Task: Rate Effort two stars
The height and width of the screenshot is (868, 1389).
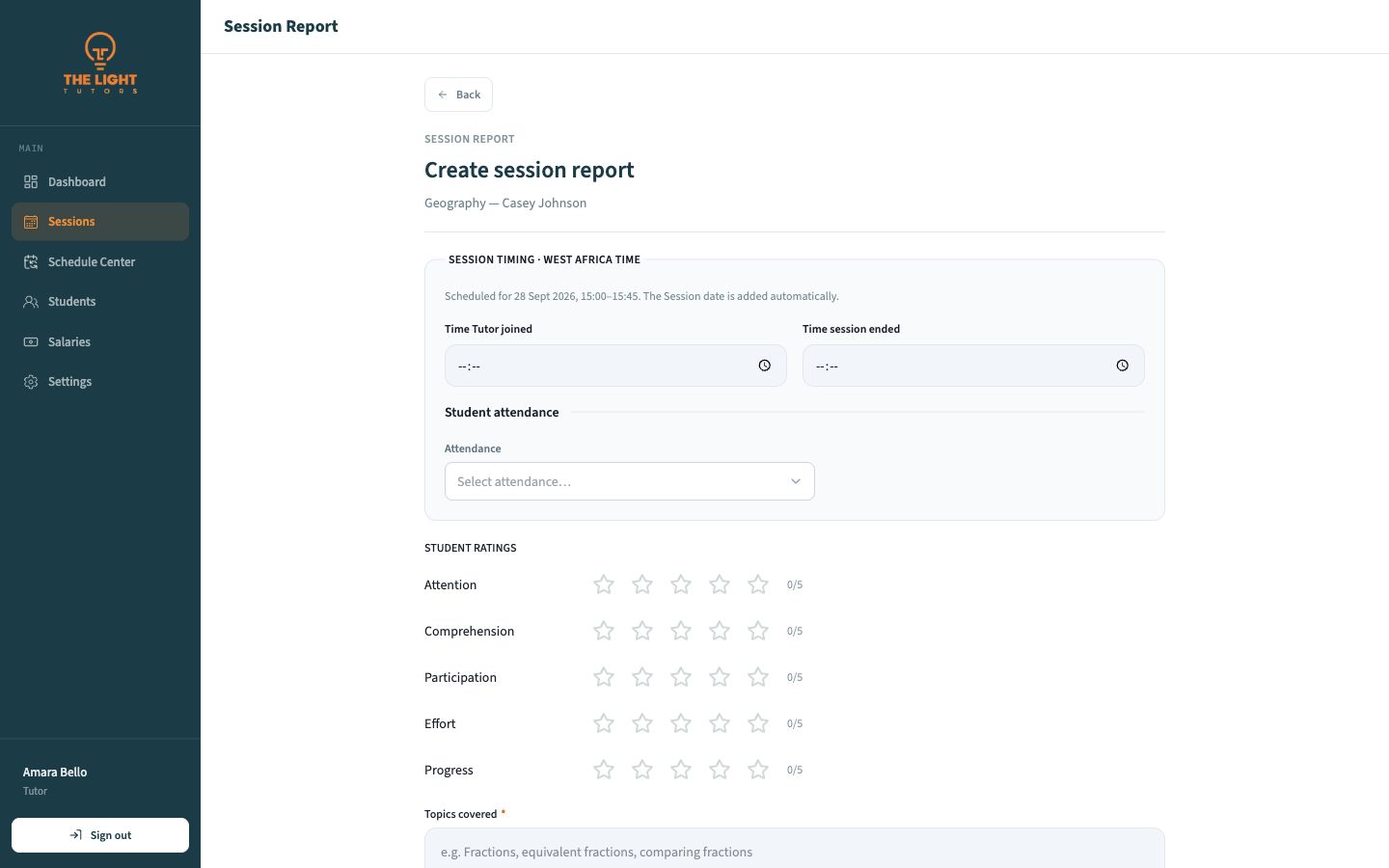Action: tap(642, 723)
